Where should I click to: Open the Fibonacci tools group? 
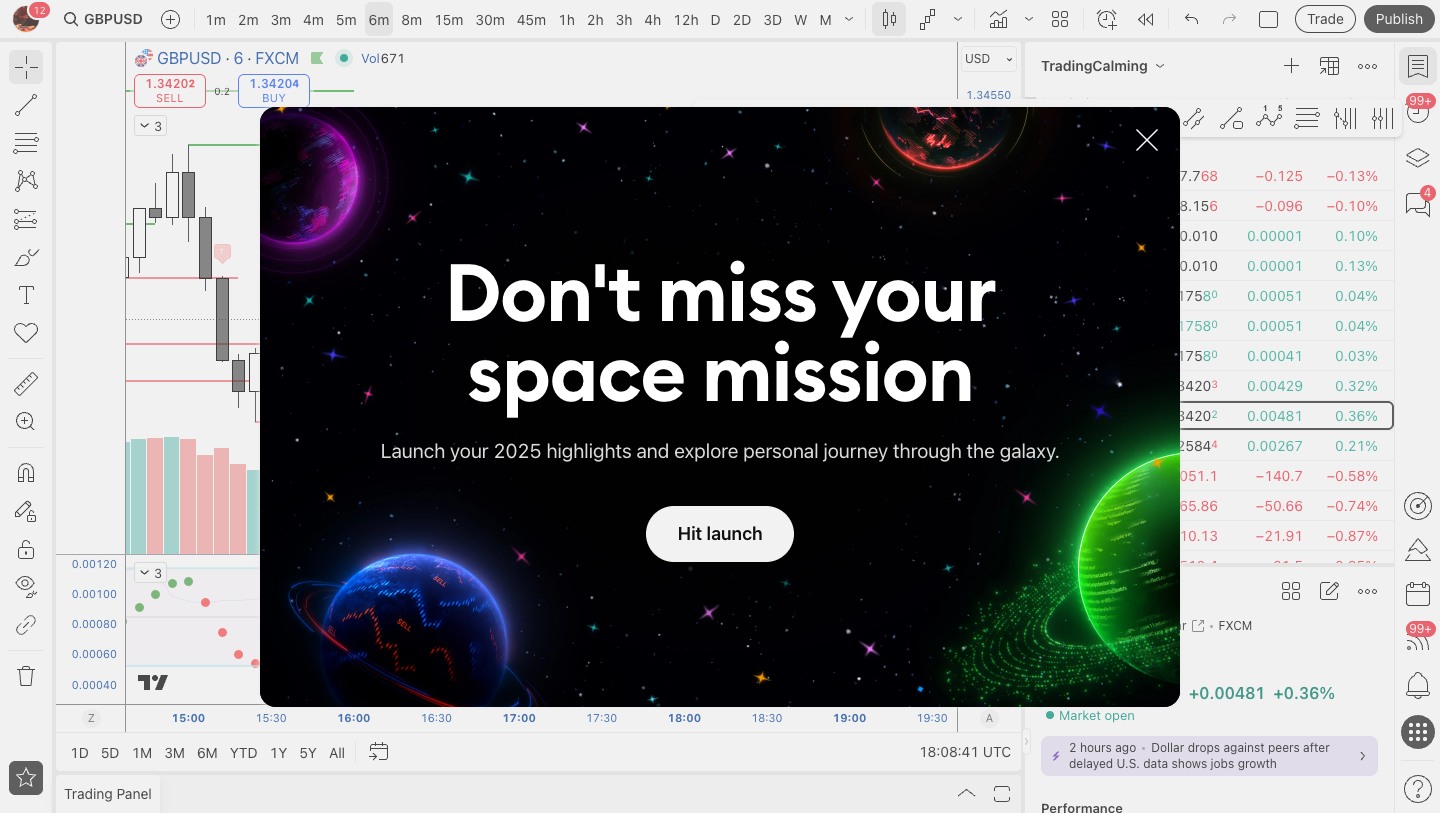point(26,143)
